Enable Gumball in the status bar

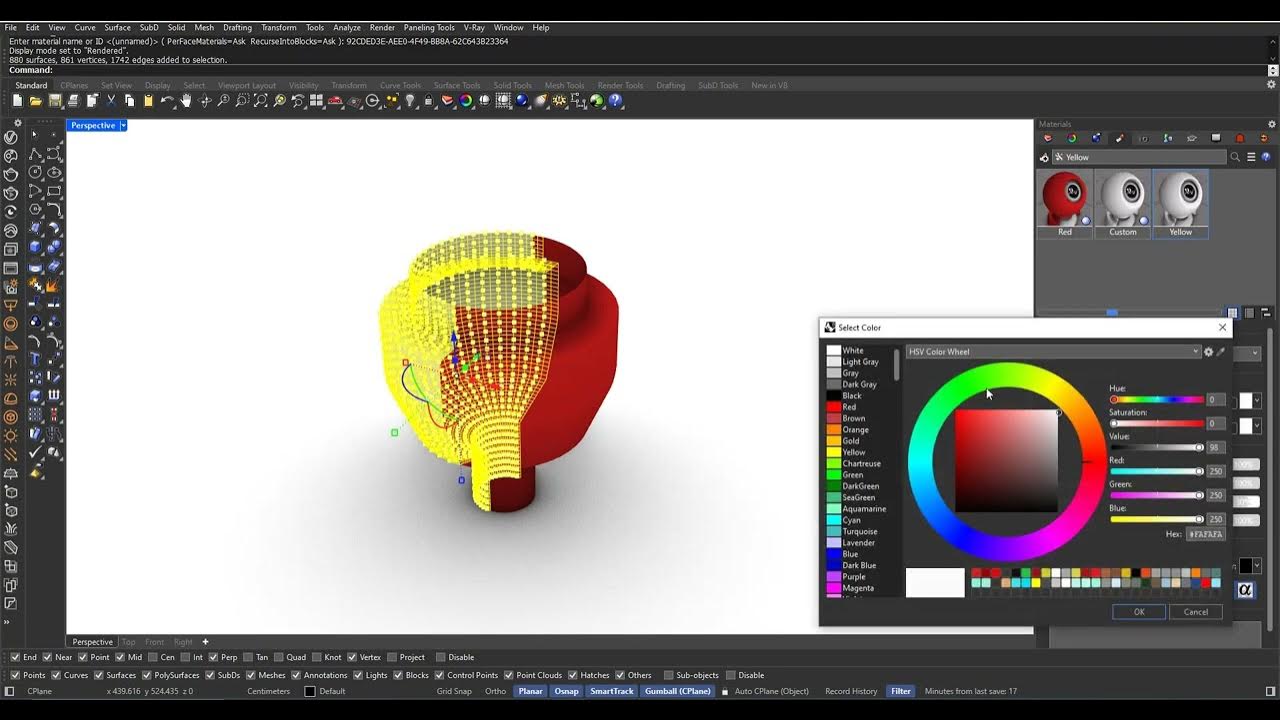coord(679,691)
